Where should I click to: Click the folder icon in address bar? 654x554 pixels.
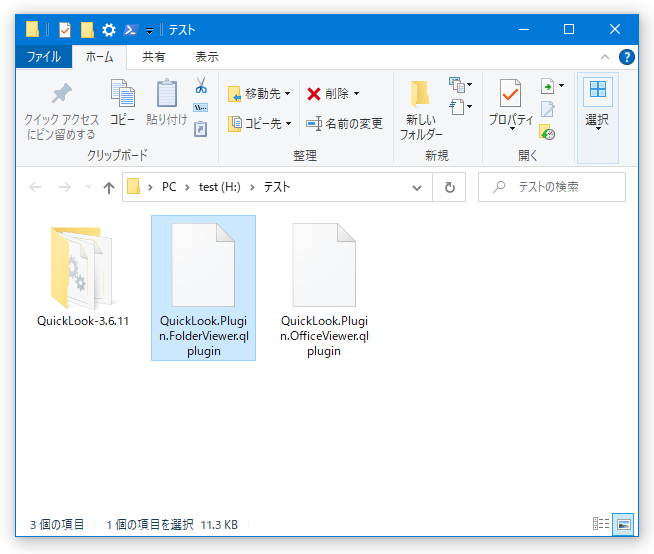(133, 186)
